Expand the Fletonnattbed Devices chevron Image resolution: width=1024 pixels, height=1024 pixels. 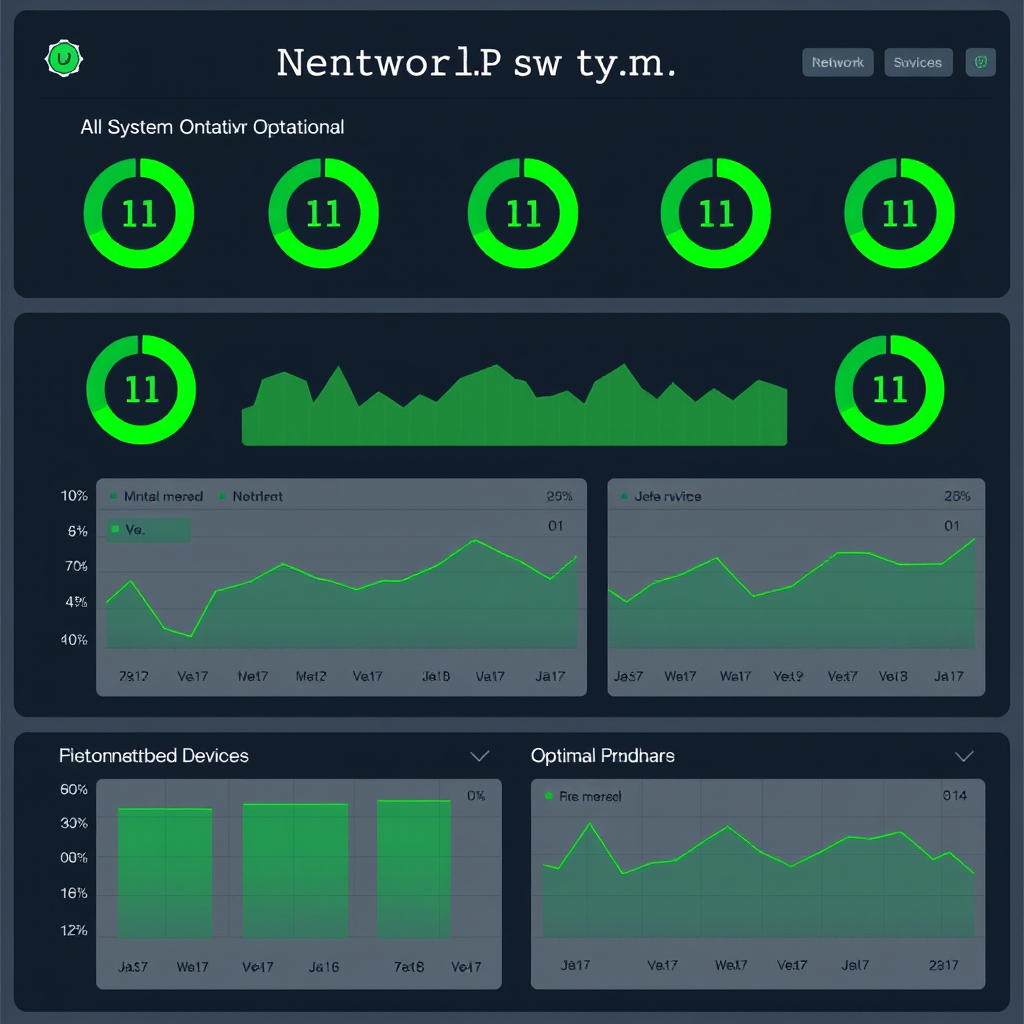(480, 756)
